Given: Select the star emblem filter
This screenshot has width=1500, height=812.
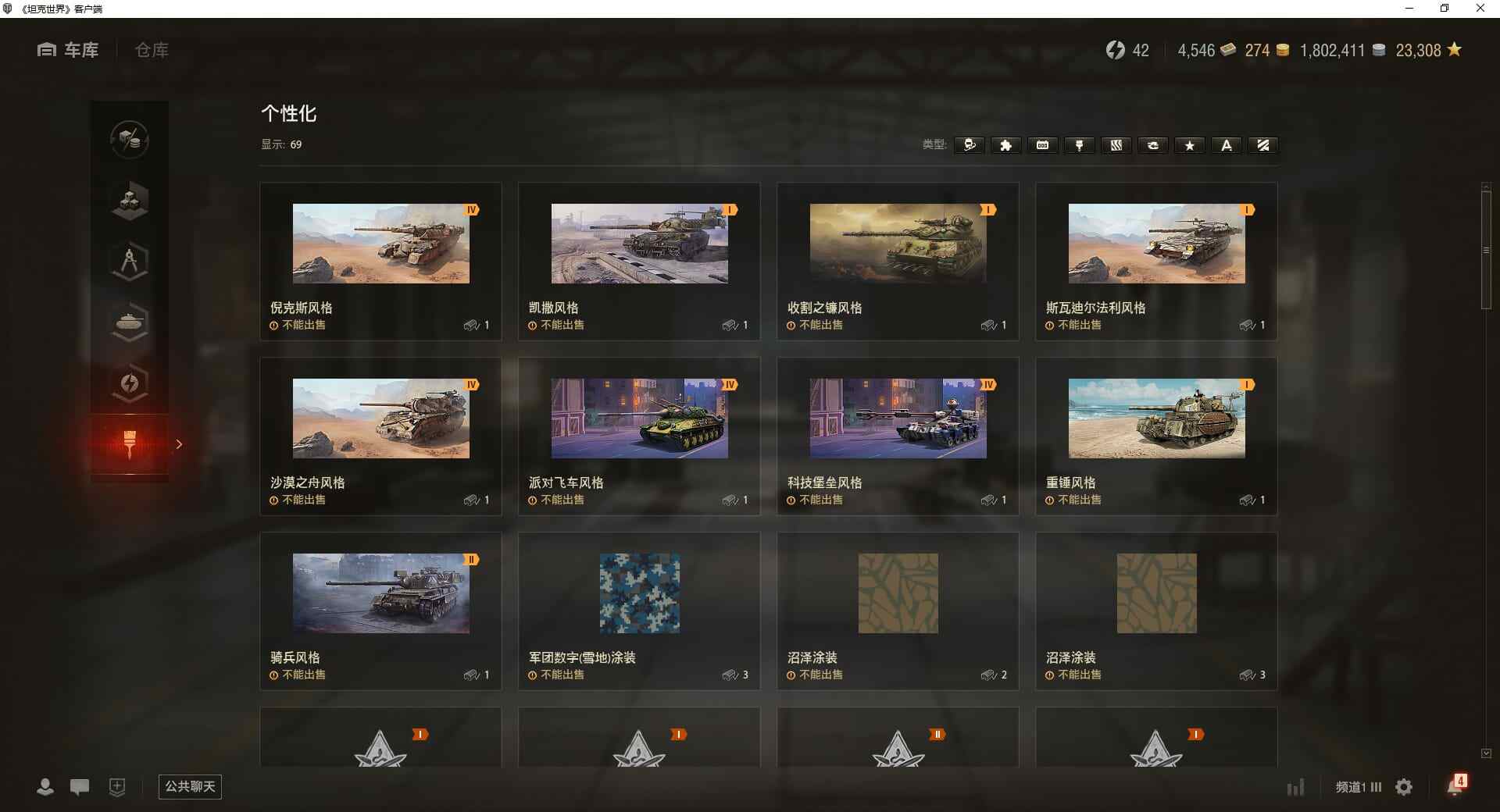Looking at the screenshot, I should pos(1189,145).
